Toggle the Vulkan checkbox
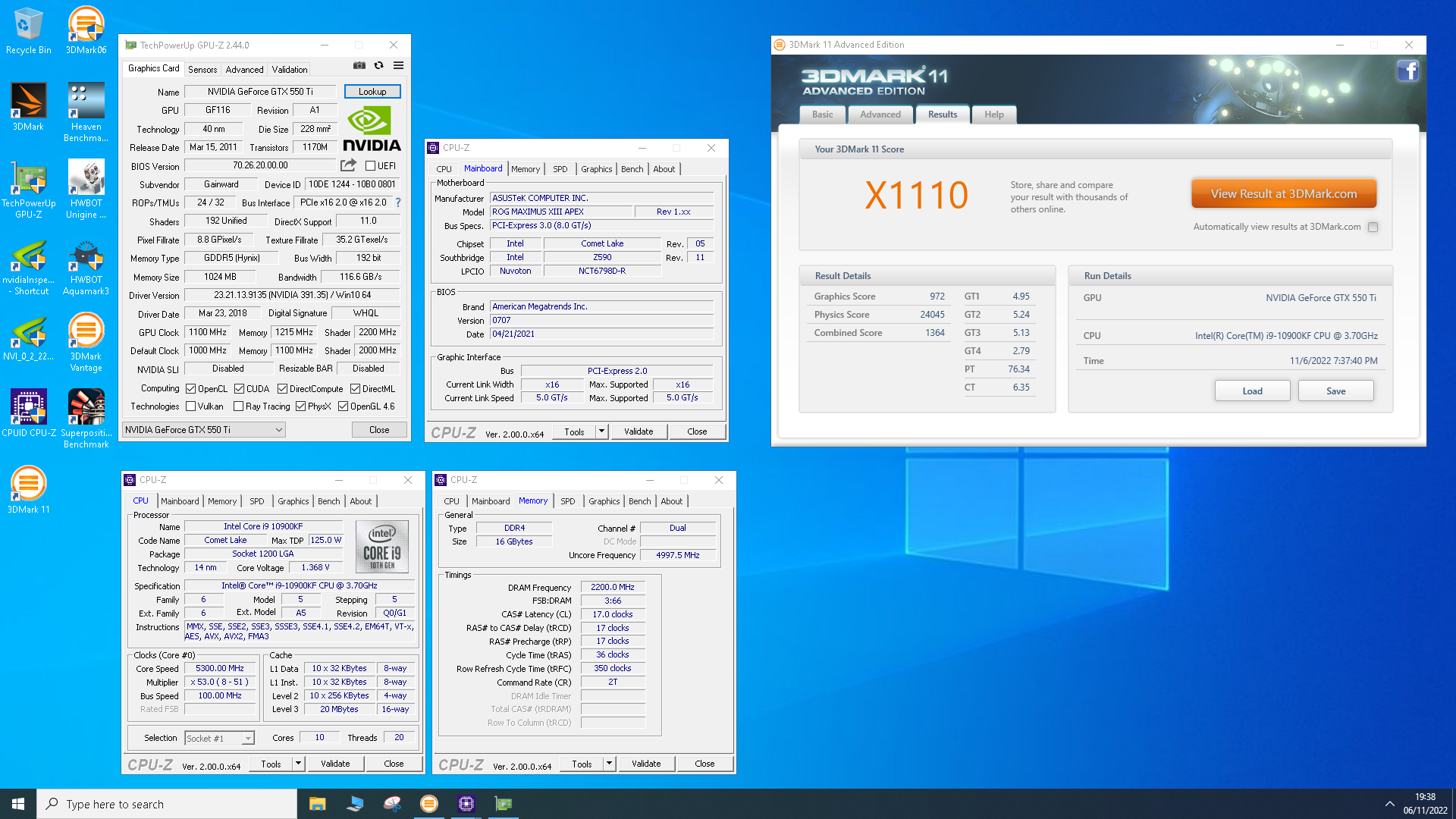Image resolution: width=1456 pixels, height=819 pixels. click(191, 406)
